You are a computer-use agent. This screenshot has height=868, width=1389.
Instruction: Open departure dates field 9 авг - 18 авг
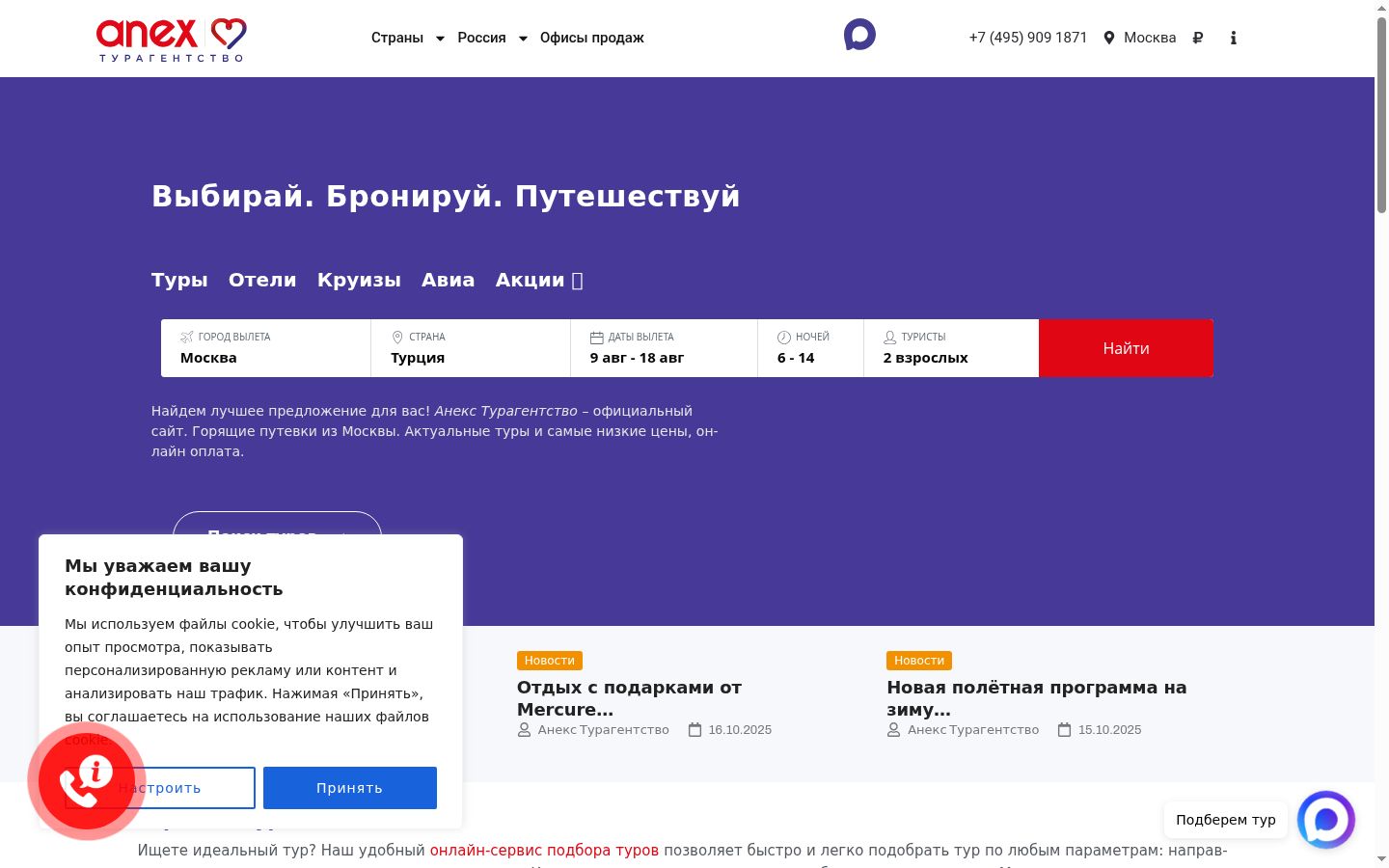pyautogui.click(x=665, y=348)
